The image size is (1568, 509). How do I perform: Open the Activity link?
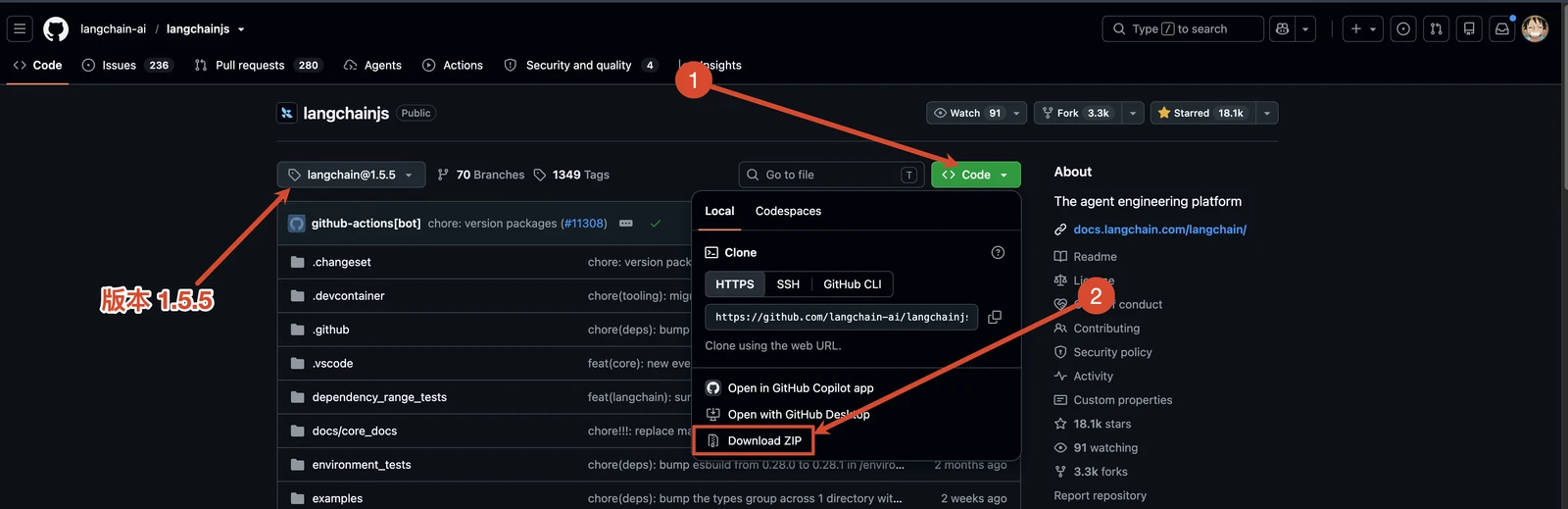tap(1083, 376)
